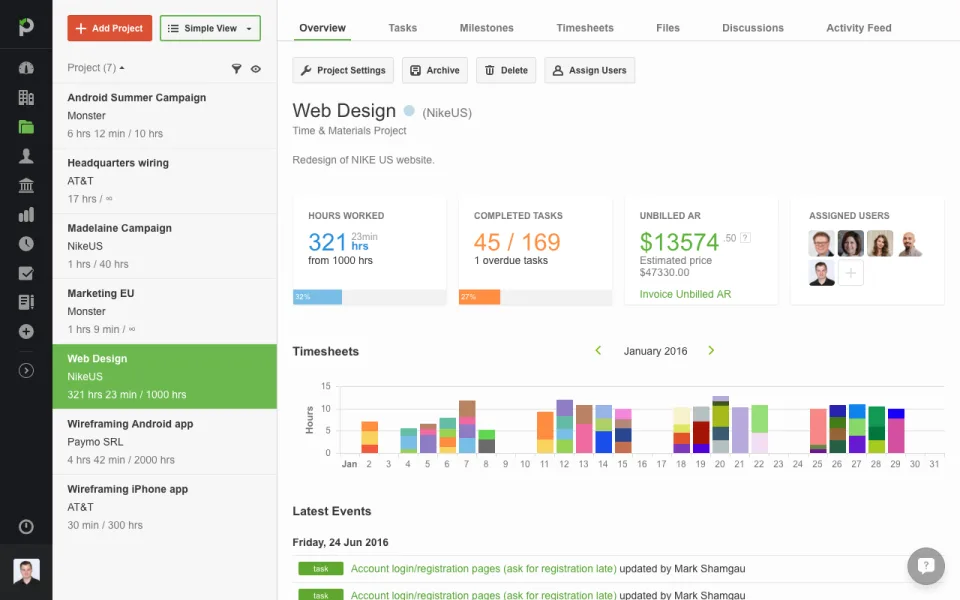Open the clients building icon in sidebar

click(x=26, y=97)
